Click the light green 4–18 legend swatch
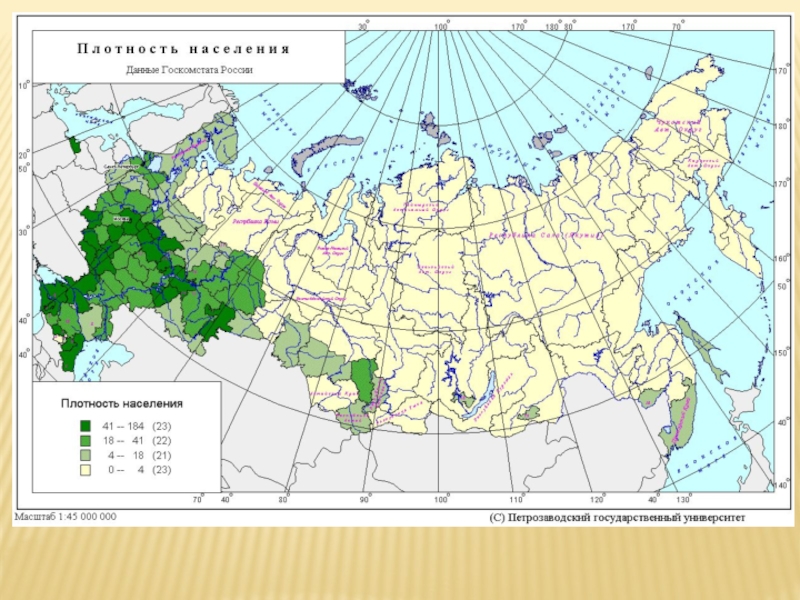The height and width of the screenshot is (600, 800). [86, 454]
